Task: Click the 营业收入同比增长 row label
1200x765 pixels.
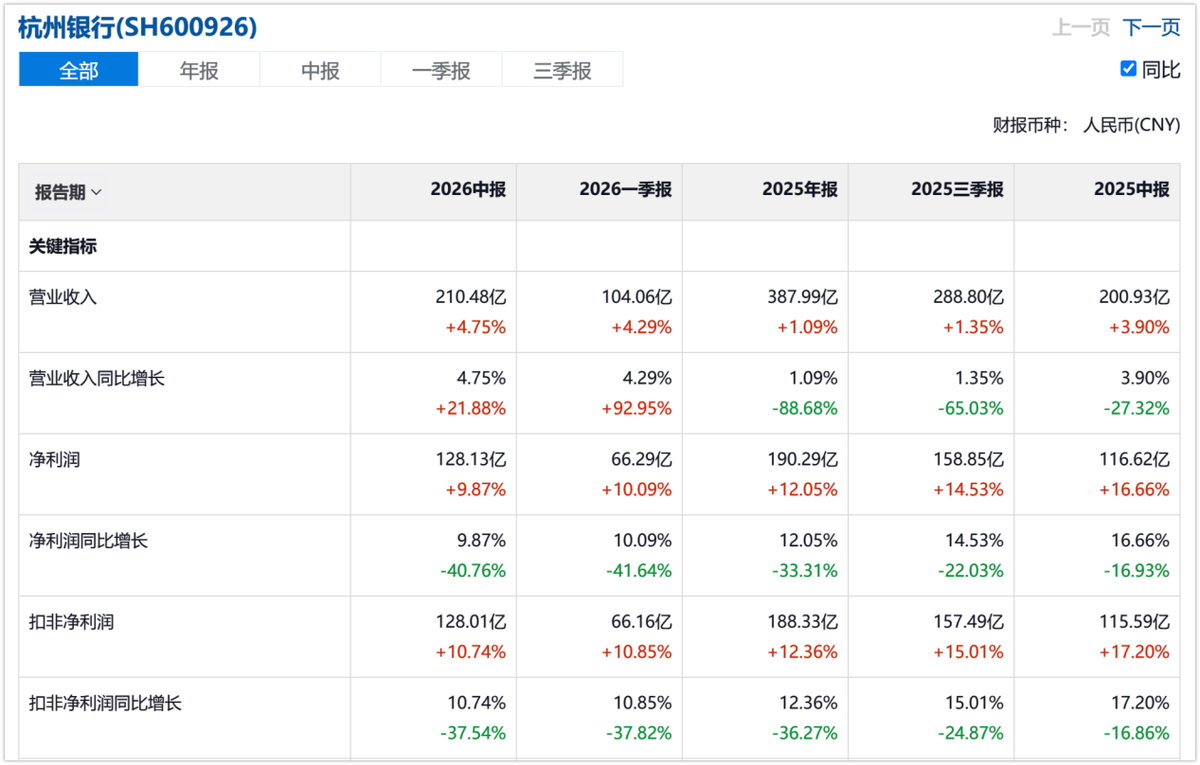Action: click(97, 378)
